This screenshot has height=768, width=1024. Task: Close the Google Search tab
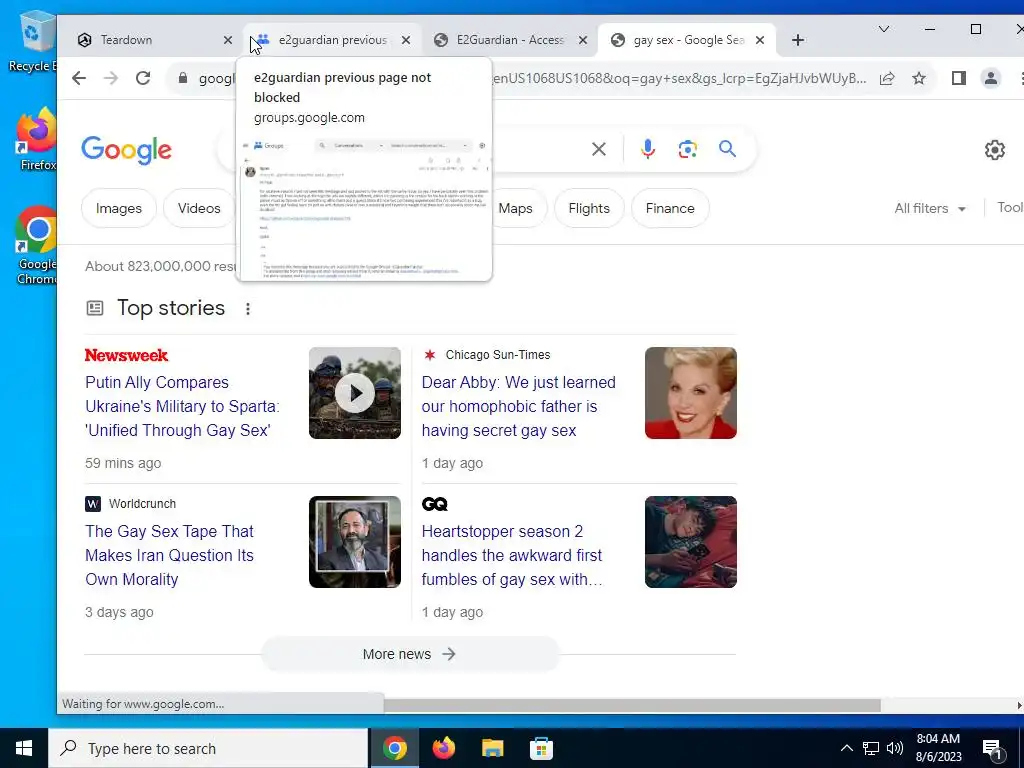point(760,40)
